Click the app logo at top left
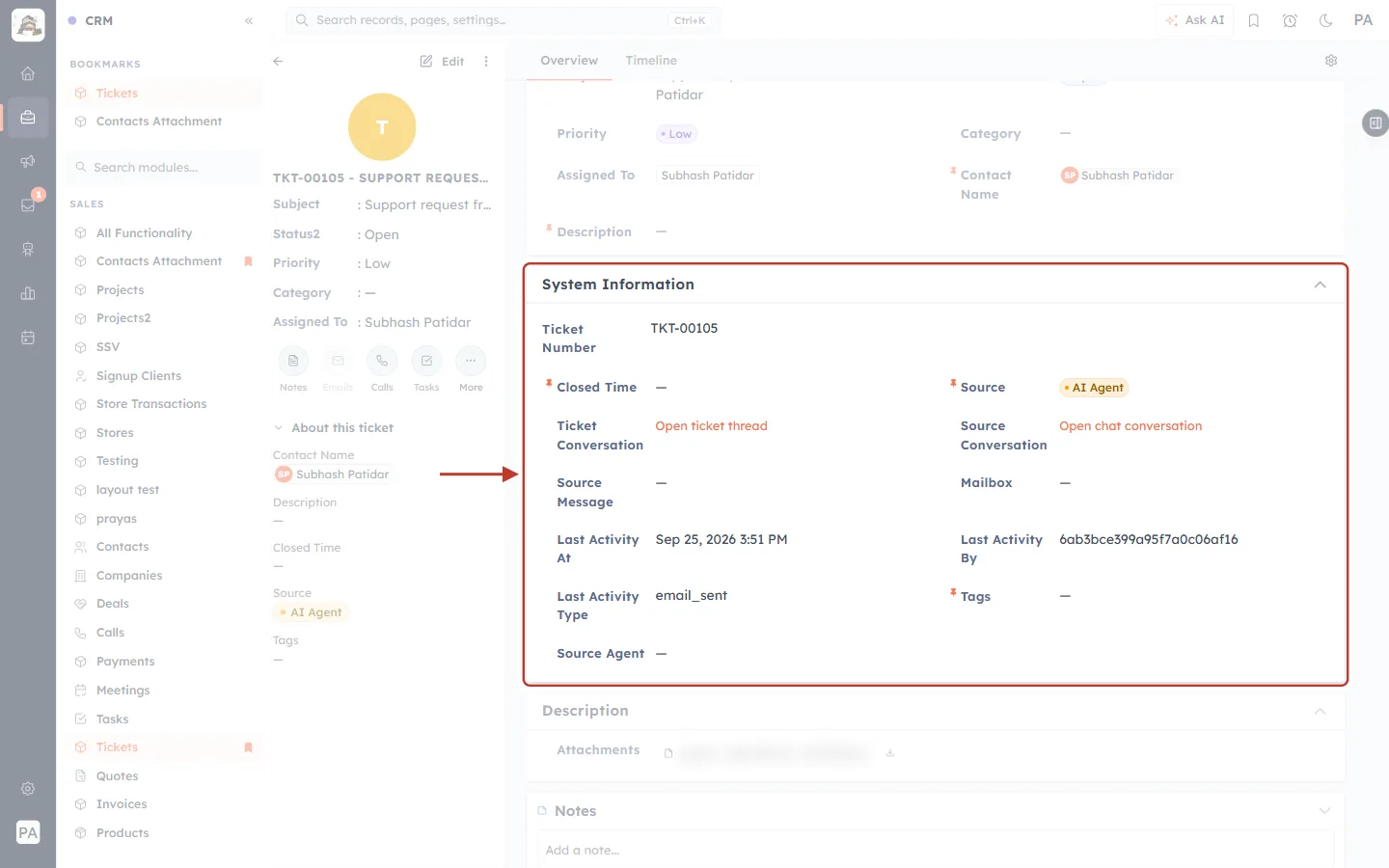Viewport: 1389px width, 868px height. (x=28, y=25)
